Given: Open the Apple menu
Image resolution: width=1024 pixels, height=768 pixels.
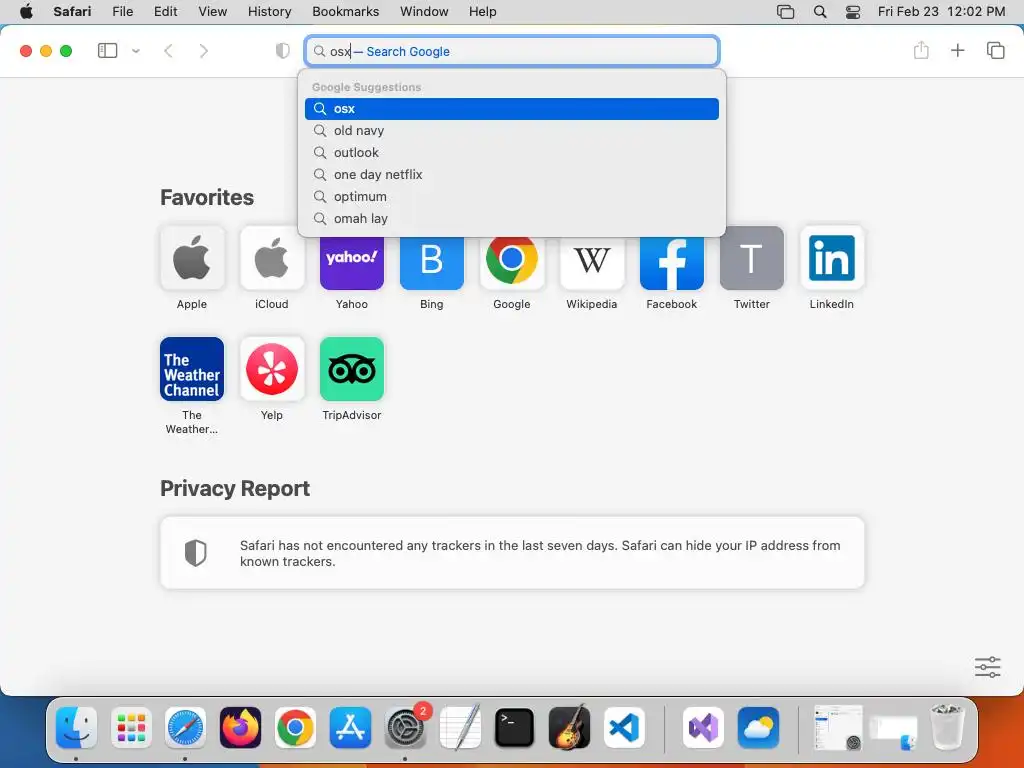Looking at the screenshot, I should 26,11.
